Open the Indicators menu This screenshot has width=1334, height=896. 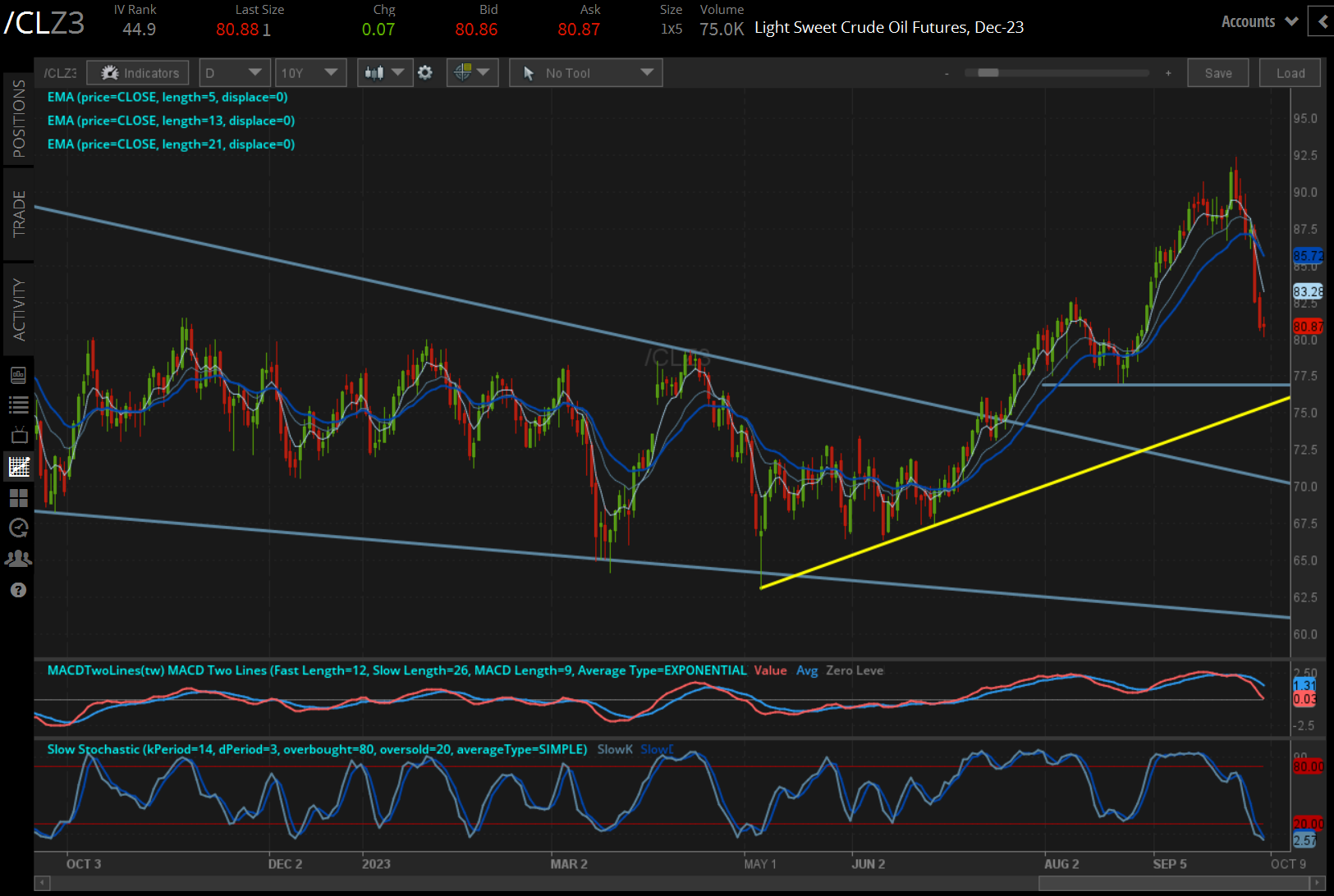coord(138,73)
